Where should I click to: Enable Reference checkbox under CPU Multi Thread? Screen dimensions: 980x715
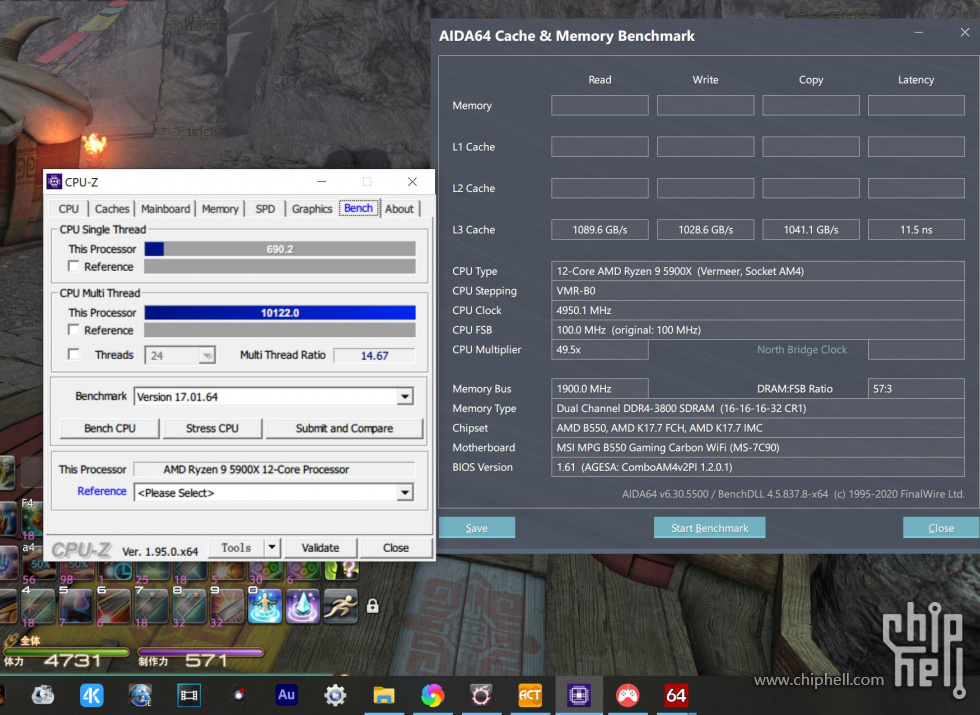pyautogui.click(x=74, y=329)
